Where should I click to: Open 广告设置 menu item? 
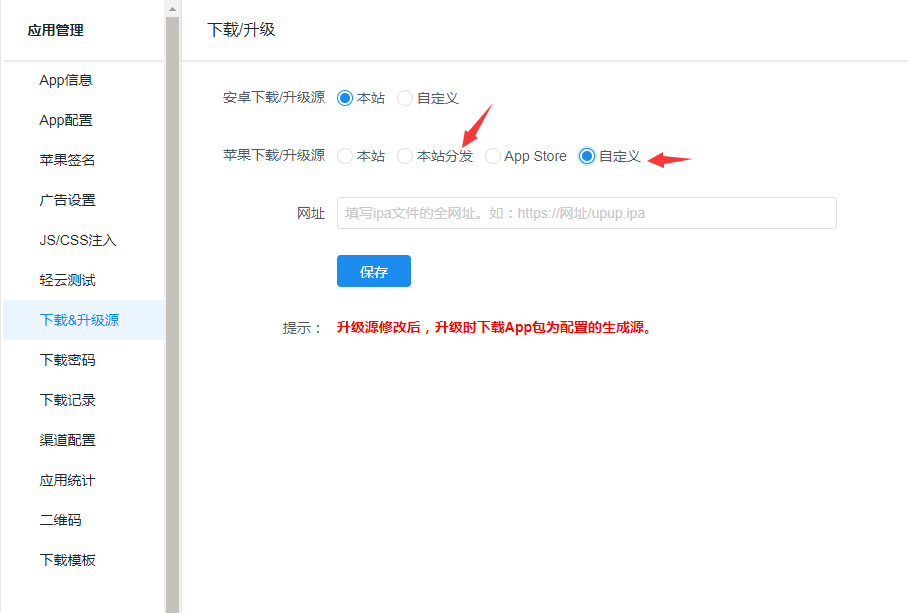pyautogui.click(x=67, y=200)
